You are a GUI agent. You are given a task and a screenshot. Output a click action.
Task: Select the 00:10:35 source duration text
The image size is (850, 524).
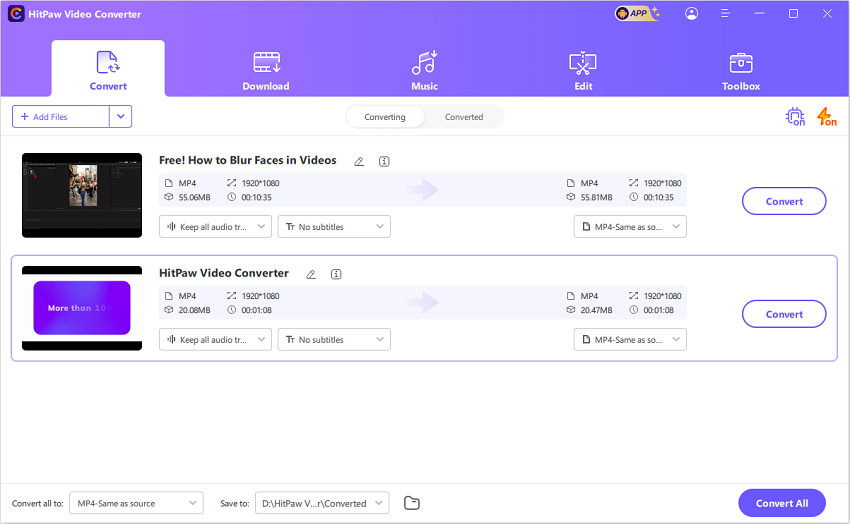tap(256, 197)
